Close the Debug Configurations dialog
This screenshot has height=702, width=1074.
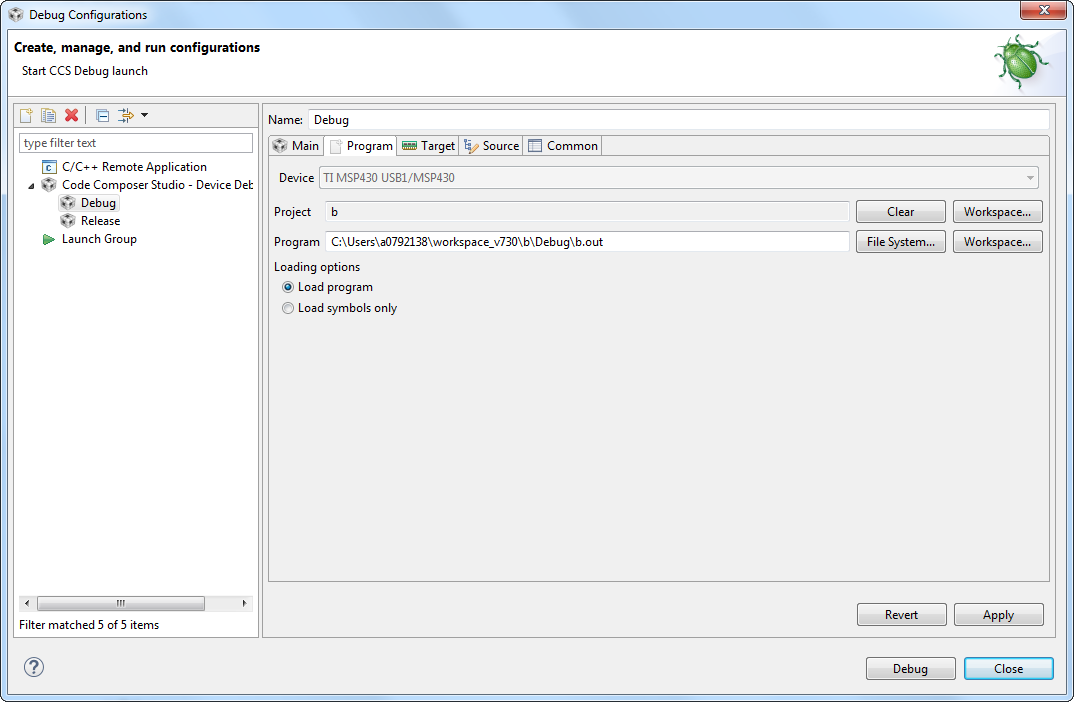click(1008, 668)
